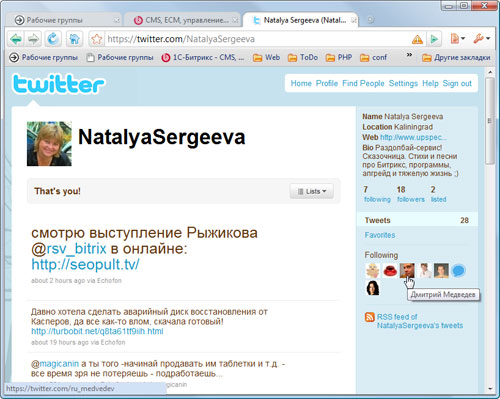Click the first following avatar (cartoon chick)

point(373,270)
